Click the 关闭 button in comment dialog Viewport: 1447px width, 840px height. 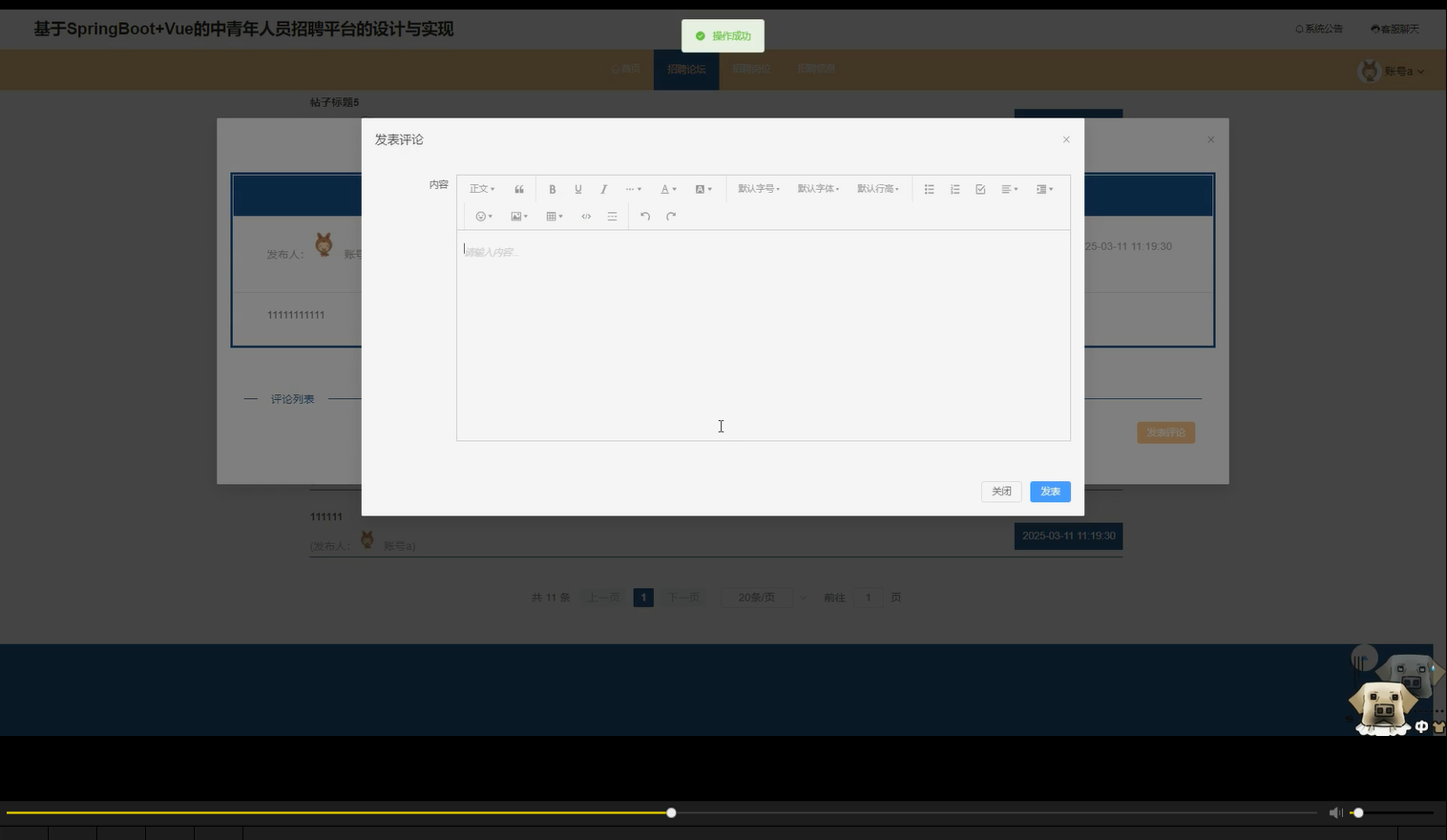coord(1001,492)
